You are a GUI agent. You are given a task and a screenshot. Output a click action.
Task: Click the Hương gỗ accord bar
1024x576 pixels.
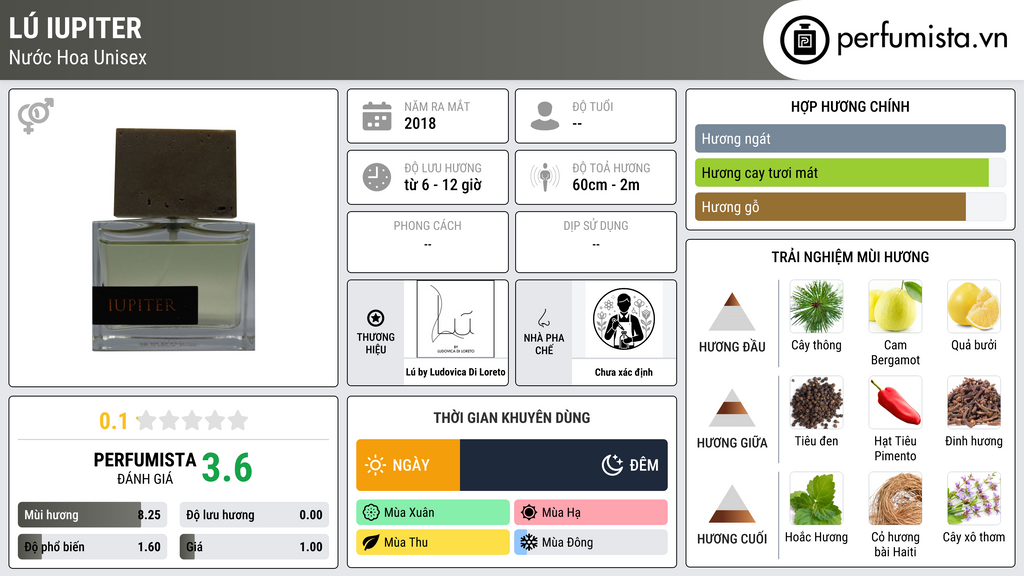coord(850,207)
